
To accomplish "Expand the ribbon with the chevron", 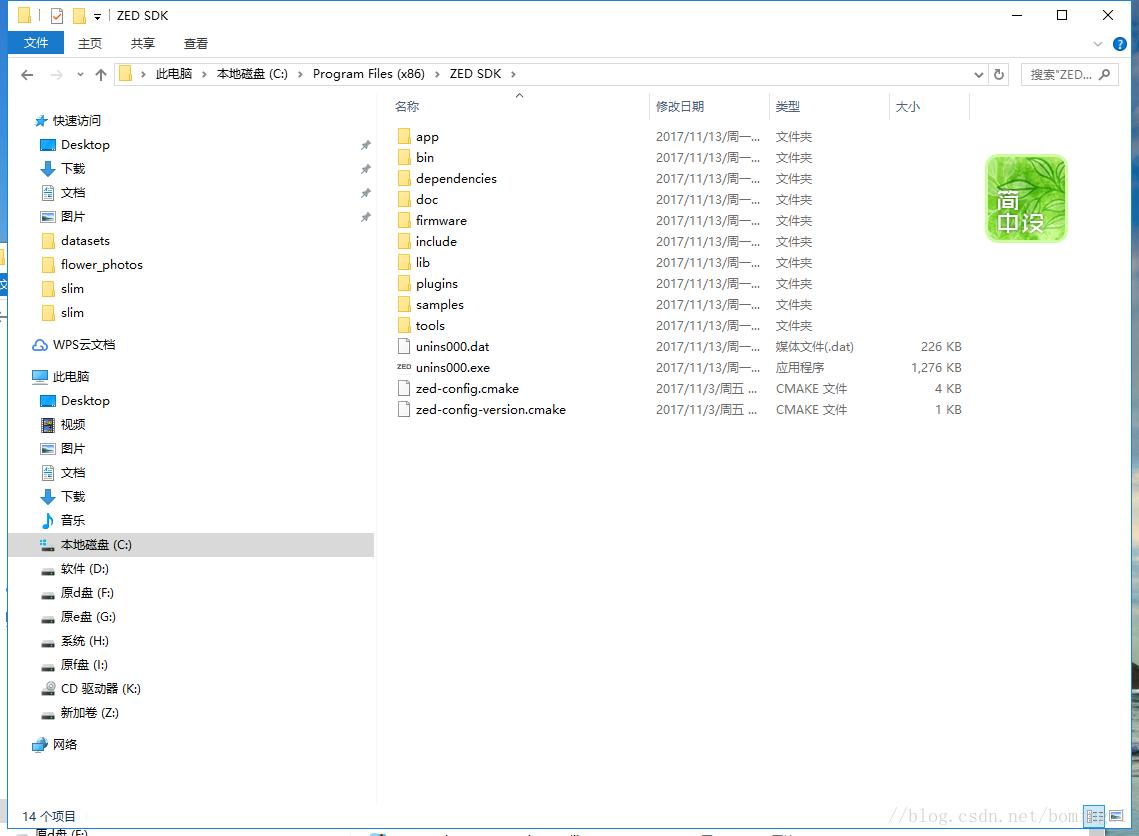I will click(1098, 44).
